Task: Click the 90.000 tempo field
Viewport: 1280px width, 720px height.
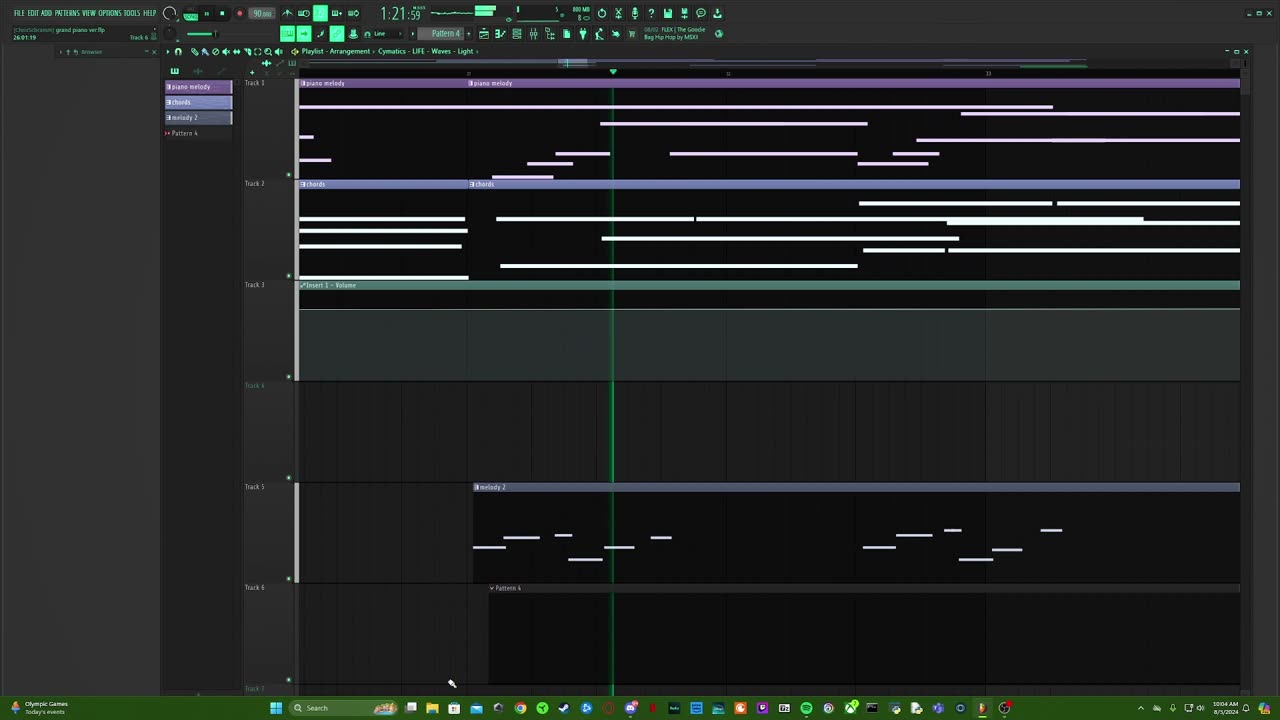Action: click(262, 14)
